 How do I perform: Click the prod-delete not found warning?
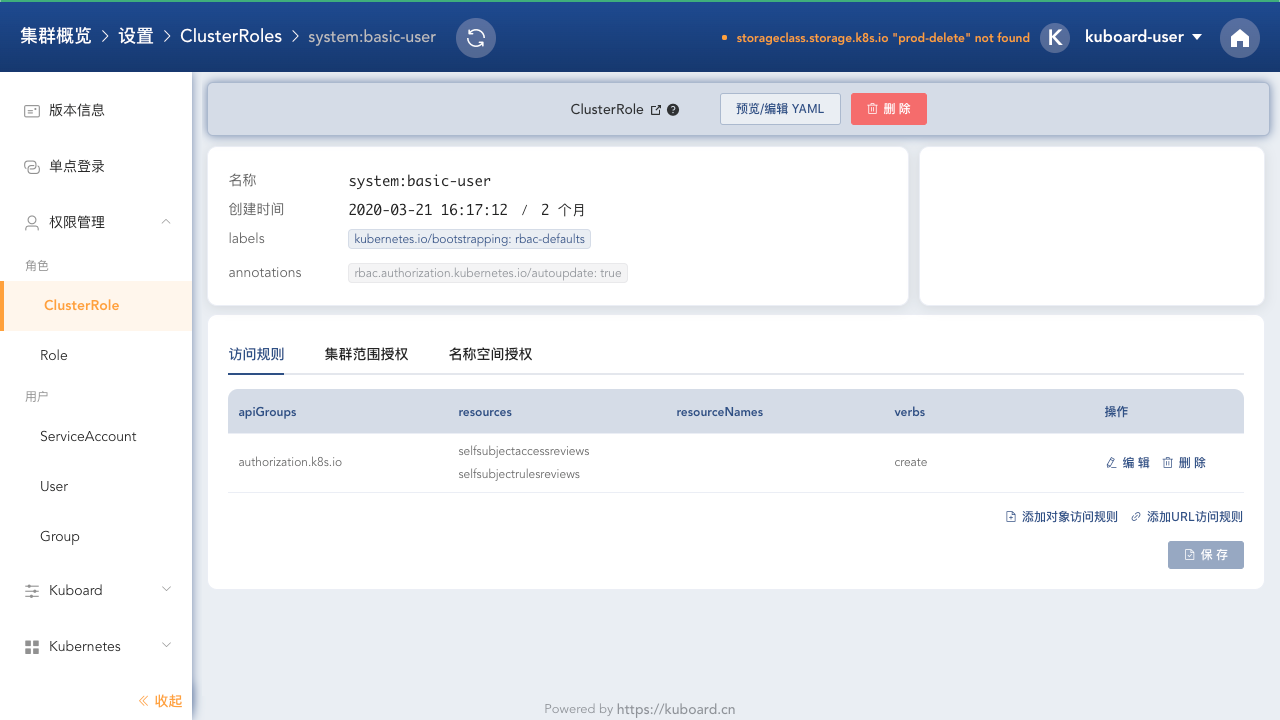point(883,38)
